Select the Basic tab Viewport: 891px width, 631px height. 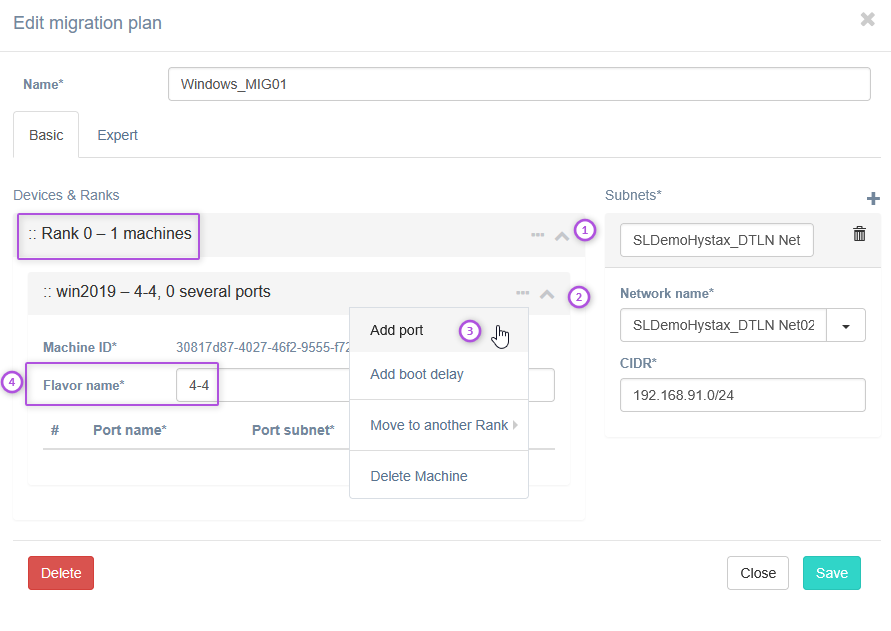46,135
